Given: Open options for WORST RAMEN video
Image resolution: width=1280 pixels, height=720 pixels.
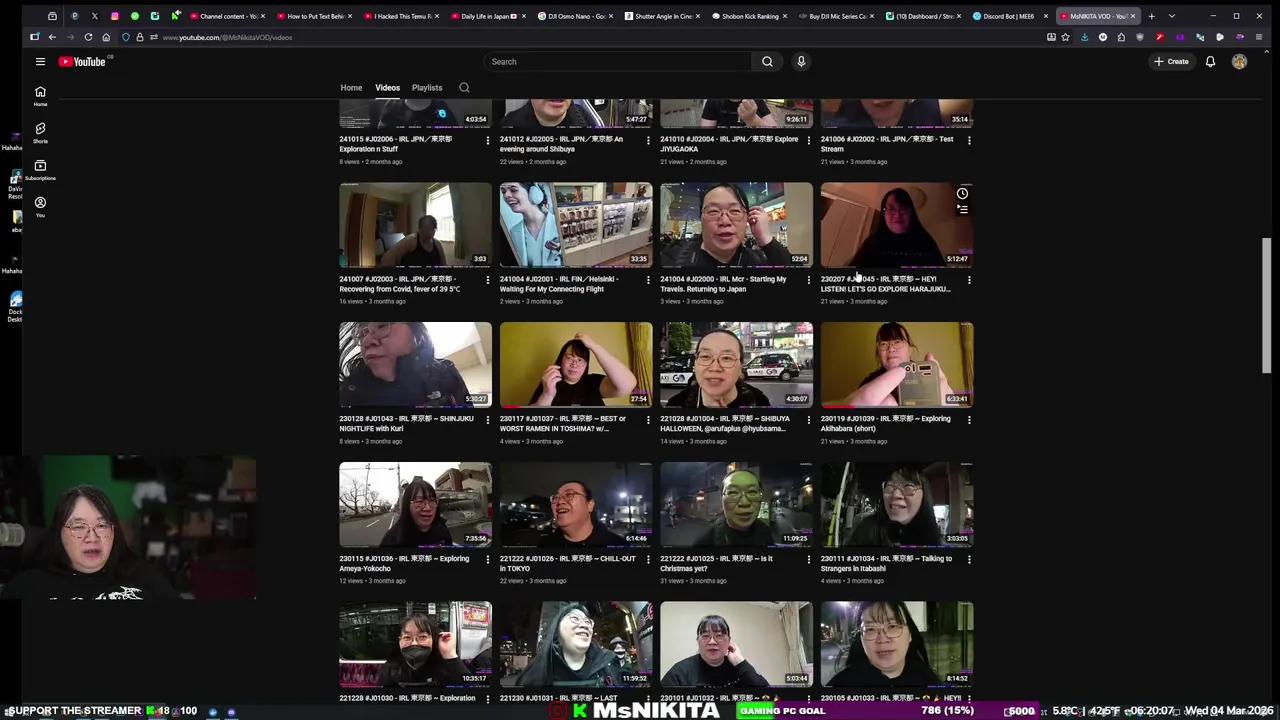Looking at the screenshot, I should [648, 420].
